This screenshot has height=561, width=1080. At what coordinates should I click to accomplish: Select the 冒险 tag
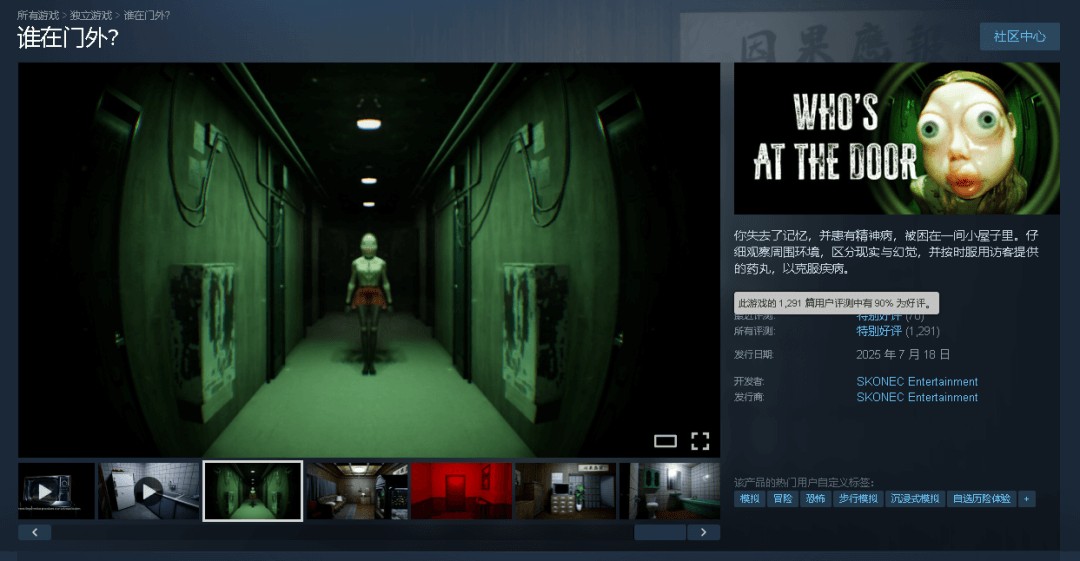[x=782, y=498]
